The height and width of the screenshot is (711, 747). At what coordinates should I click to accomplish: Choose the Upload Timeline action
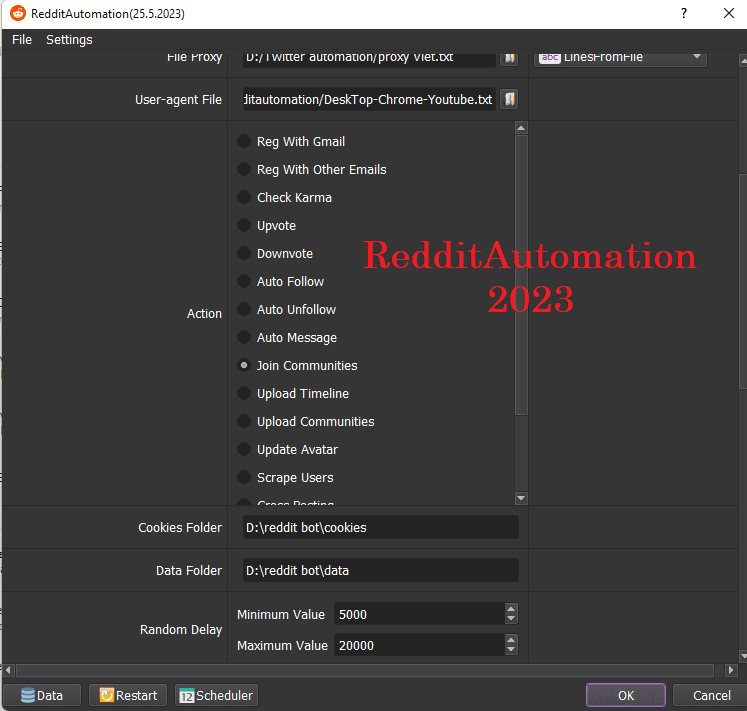[x=244, y=393]
